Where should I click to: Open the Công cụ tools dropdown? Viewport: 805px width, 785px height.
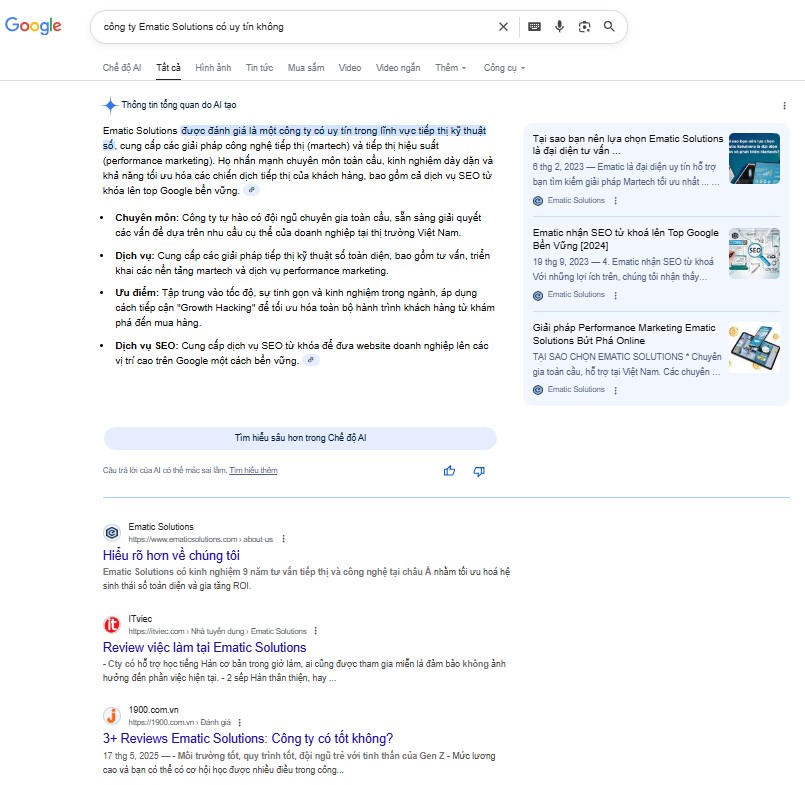pyautogui.click(x=503, y=68)
